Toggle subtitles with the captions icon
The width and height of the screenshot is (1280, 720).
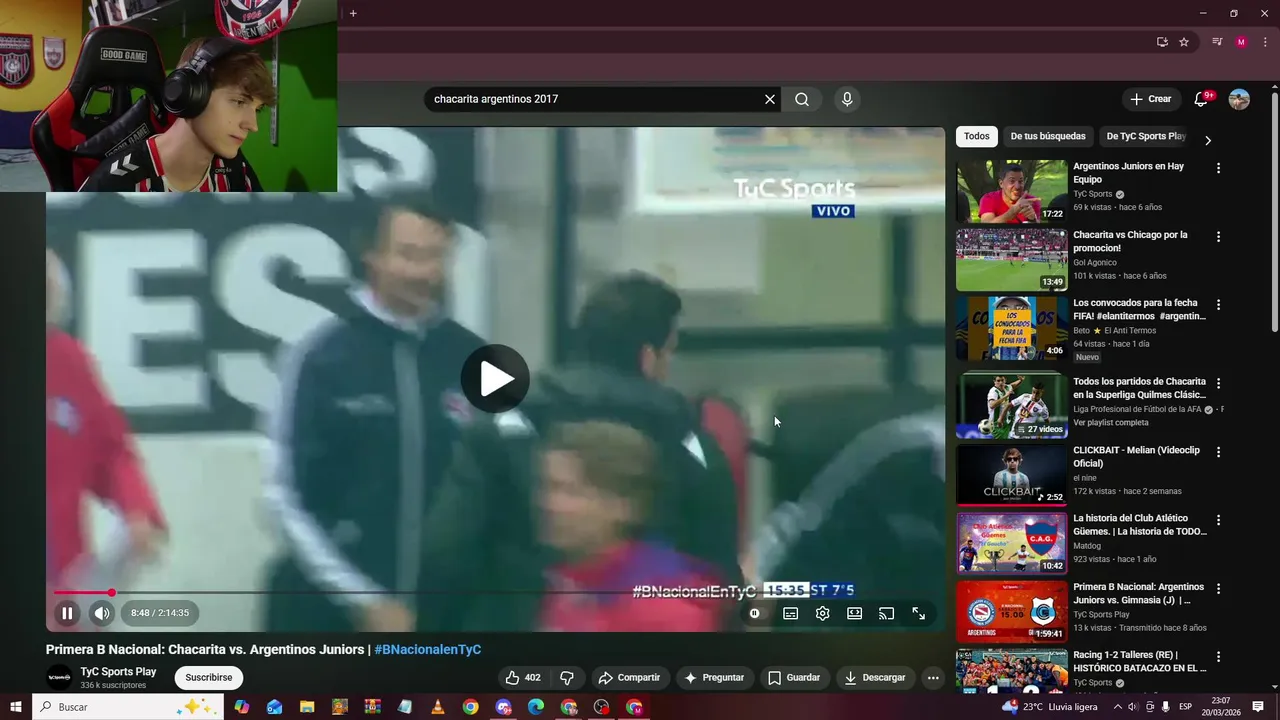pos(790,614)
